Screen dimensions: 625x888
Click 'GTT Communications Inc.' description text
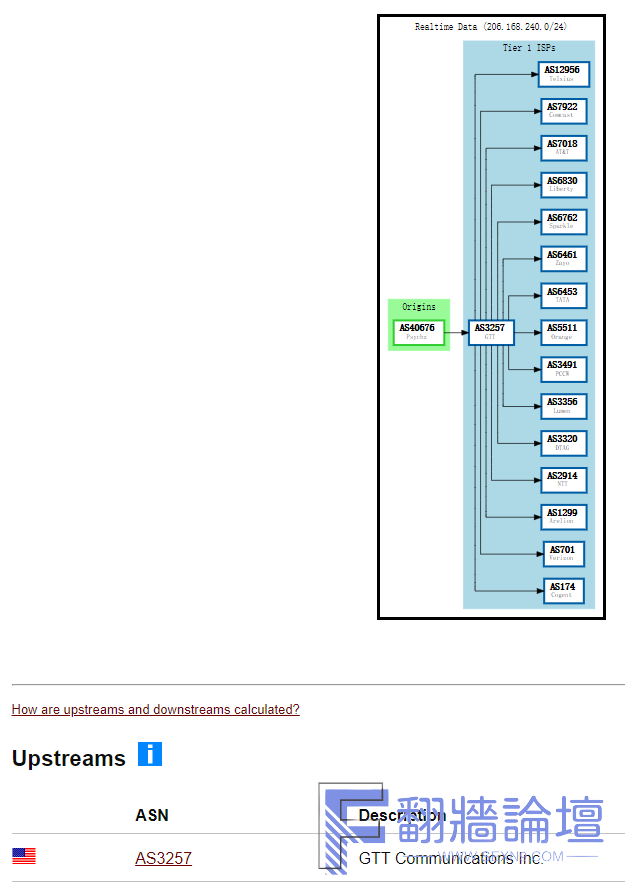click(451, 858)
